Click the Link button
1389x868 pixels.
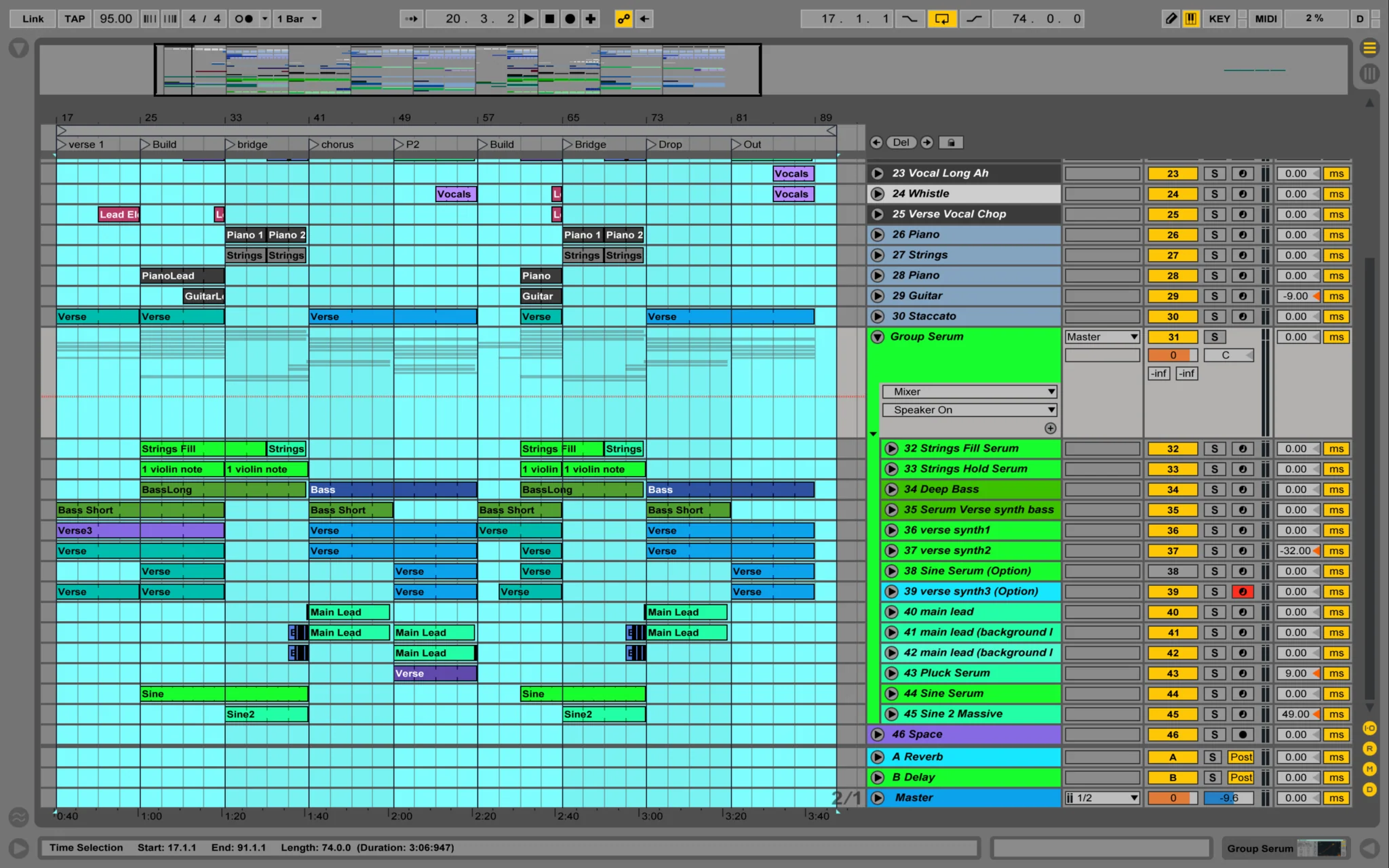(x=33, y=19)
